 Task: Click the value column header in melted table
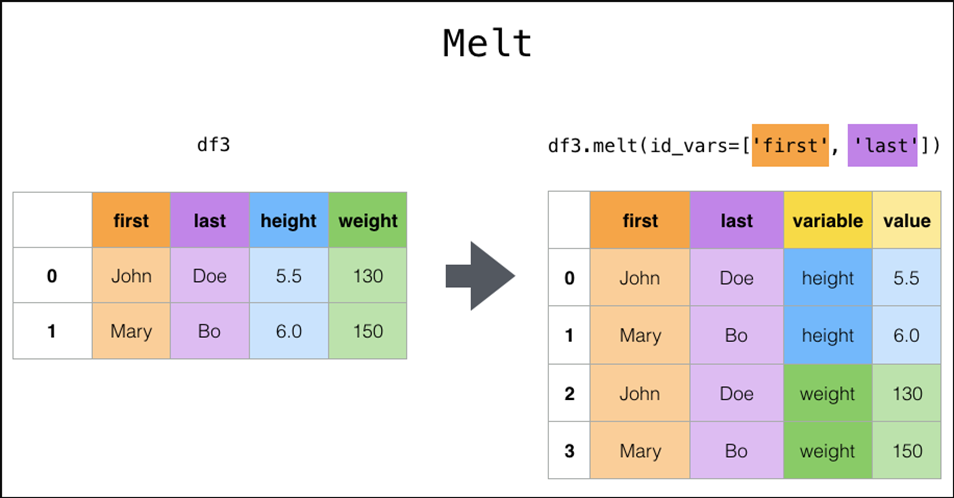[x=907, y=220]
